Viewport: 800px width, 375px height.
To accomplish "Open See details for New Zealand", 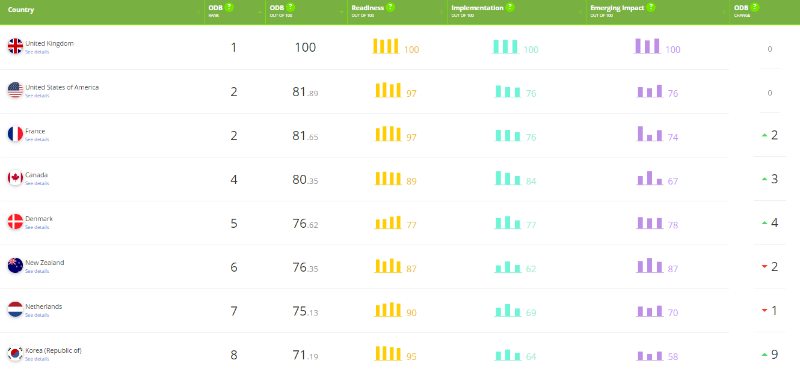I will tap(37, 271).
